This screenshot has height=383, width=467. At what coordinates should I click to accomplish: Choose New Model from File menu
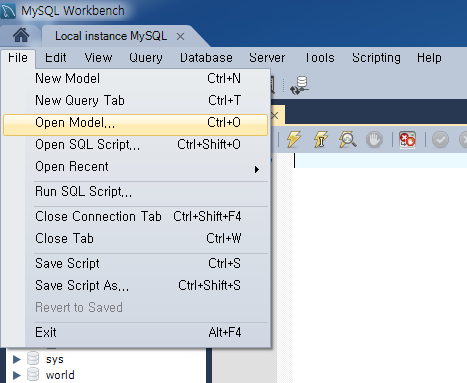135,79
